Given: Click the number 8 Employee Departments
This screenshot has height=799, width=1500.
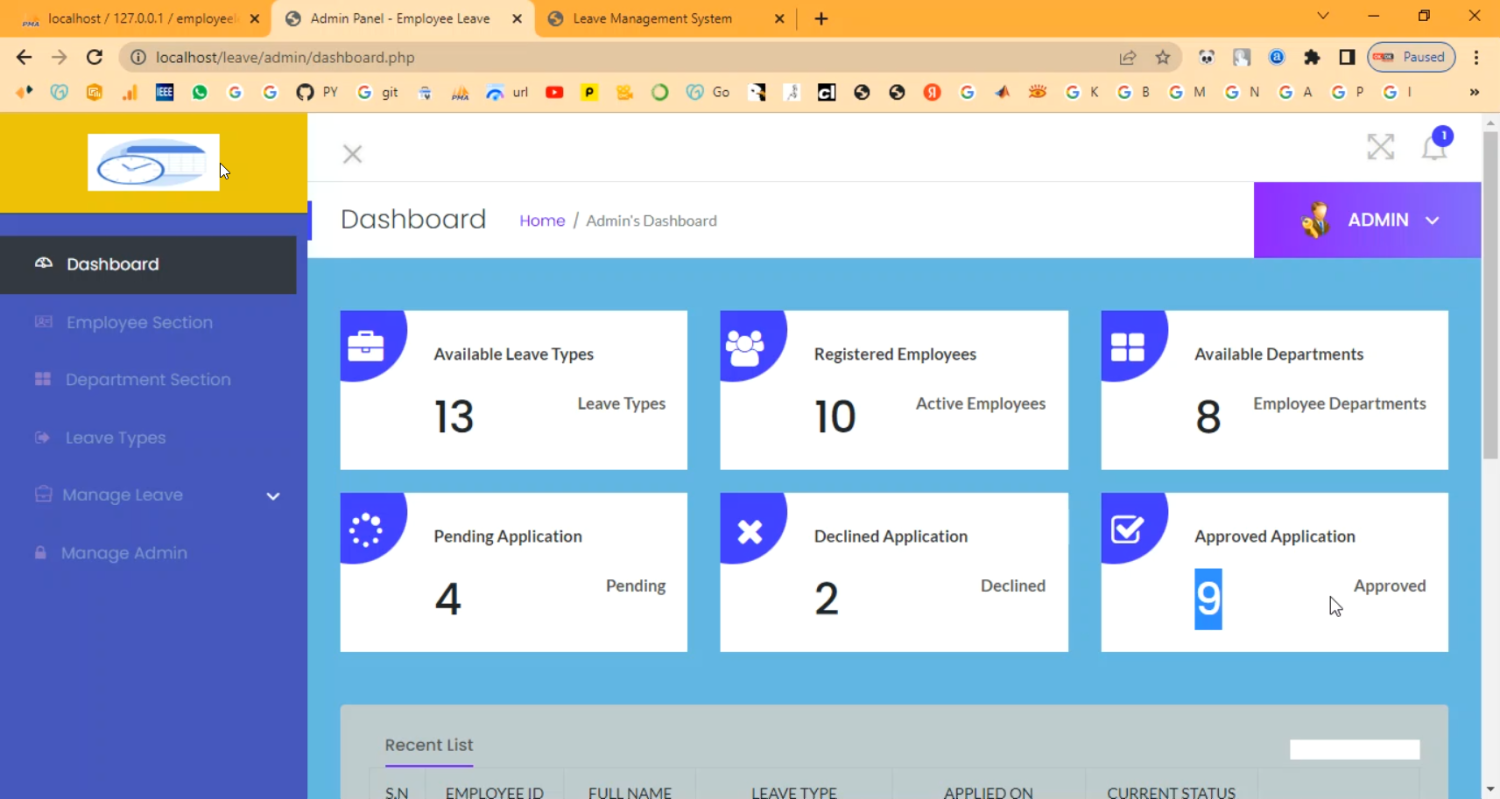Looking at the screenshot, I should [x=1208, y=416].
